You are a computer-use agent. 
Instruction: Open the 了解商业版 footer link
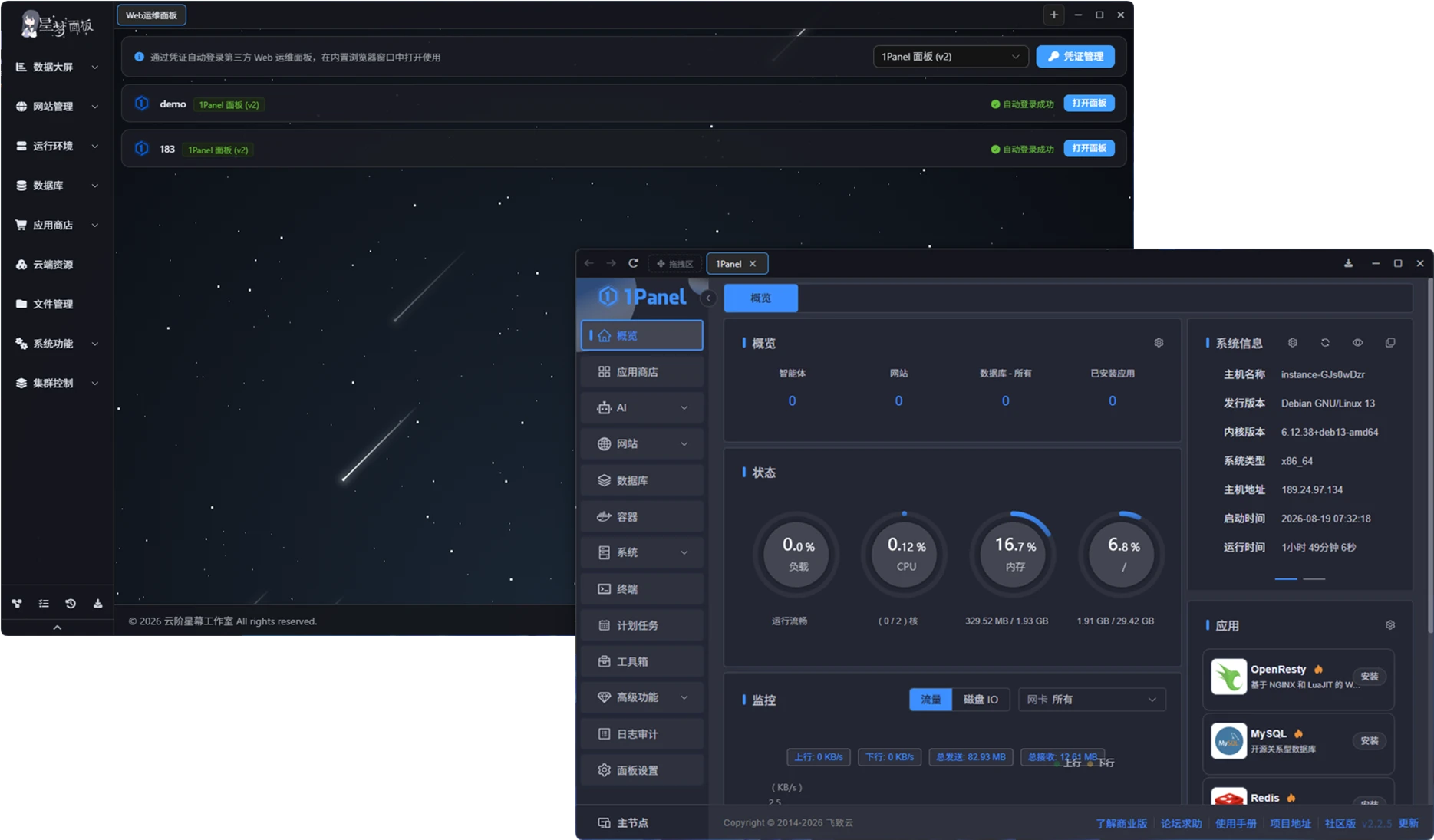(1121, 824)
